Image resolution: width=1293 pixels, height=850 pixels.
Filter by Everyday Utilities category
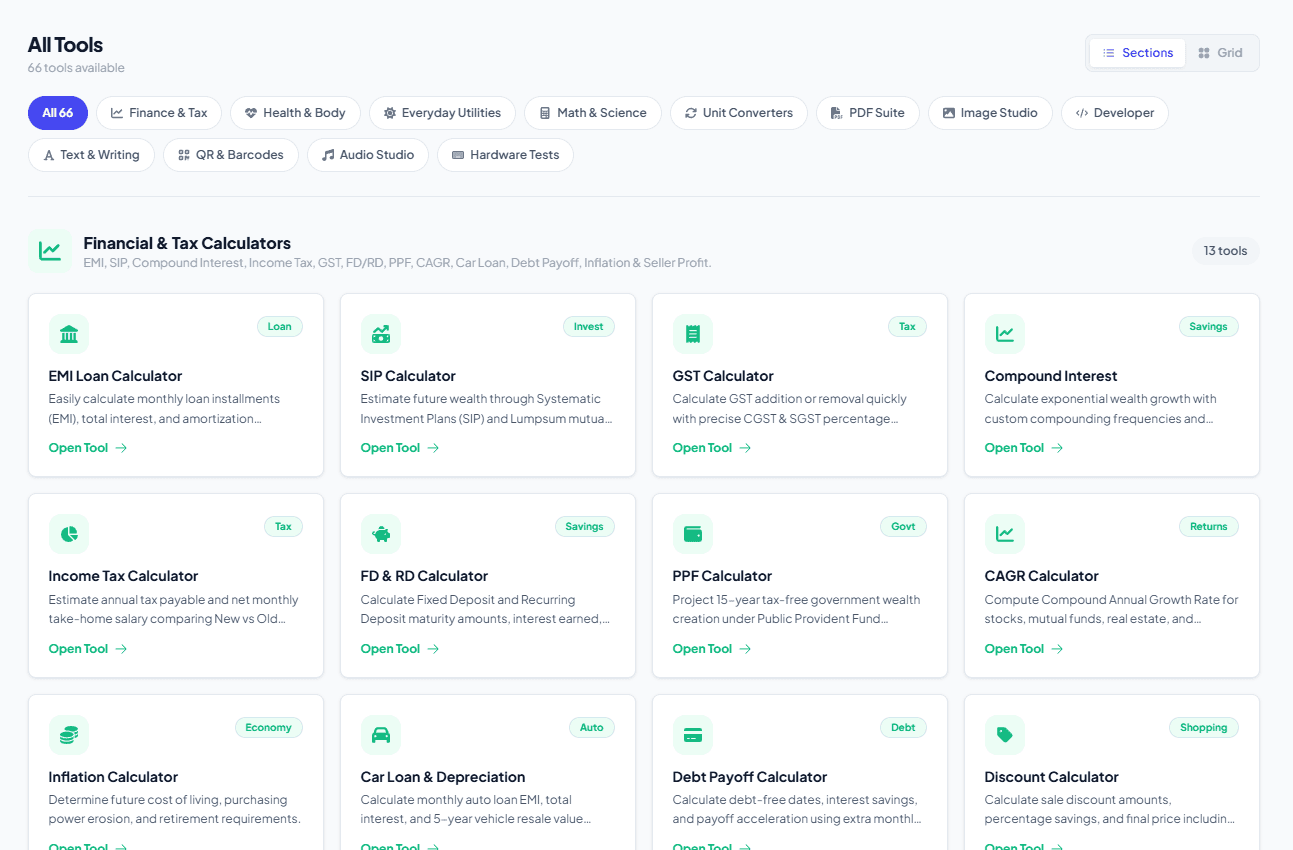tap(442, 113)
